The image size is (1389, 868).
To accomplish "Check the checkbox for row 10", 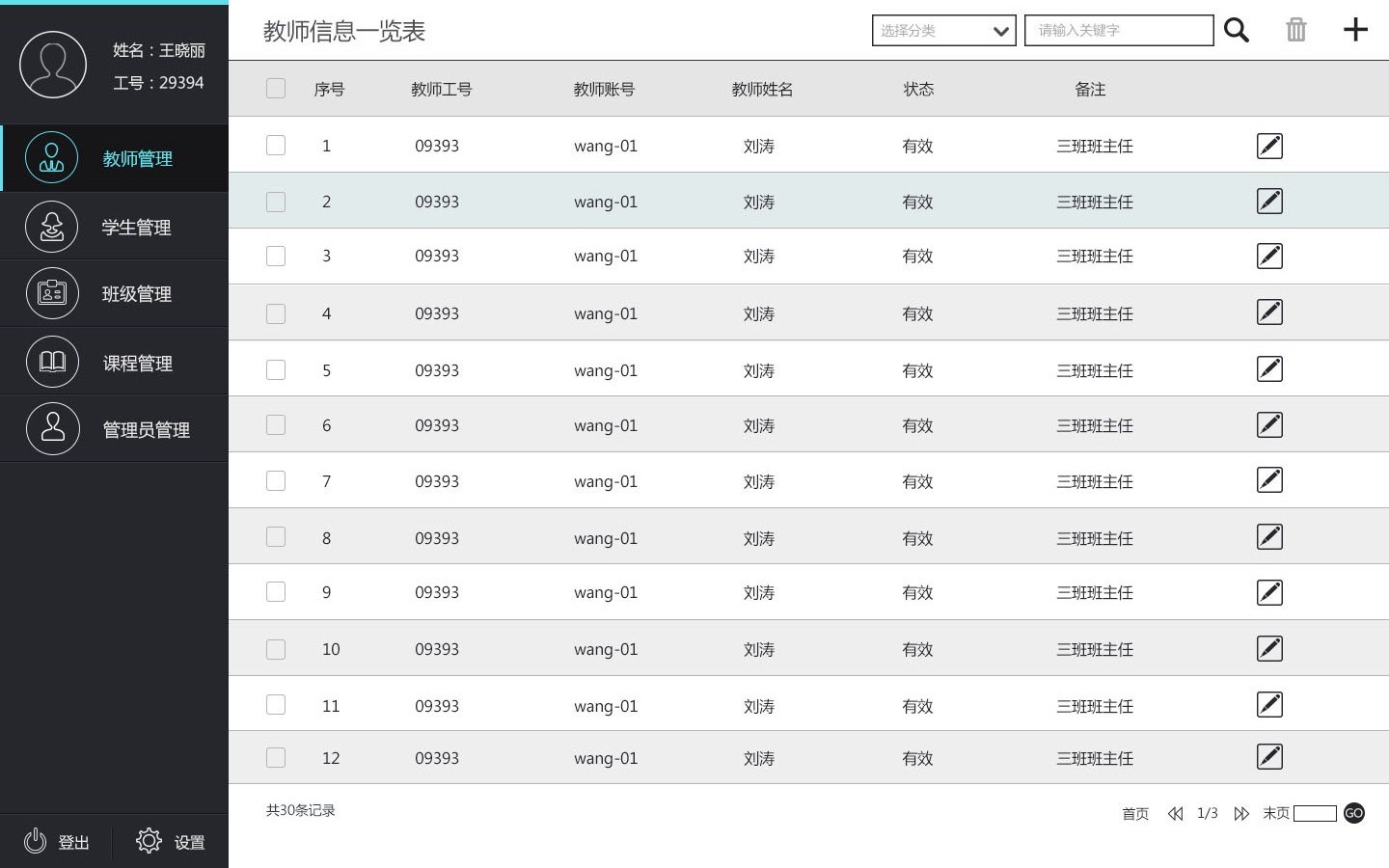I will (276, 649).
